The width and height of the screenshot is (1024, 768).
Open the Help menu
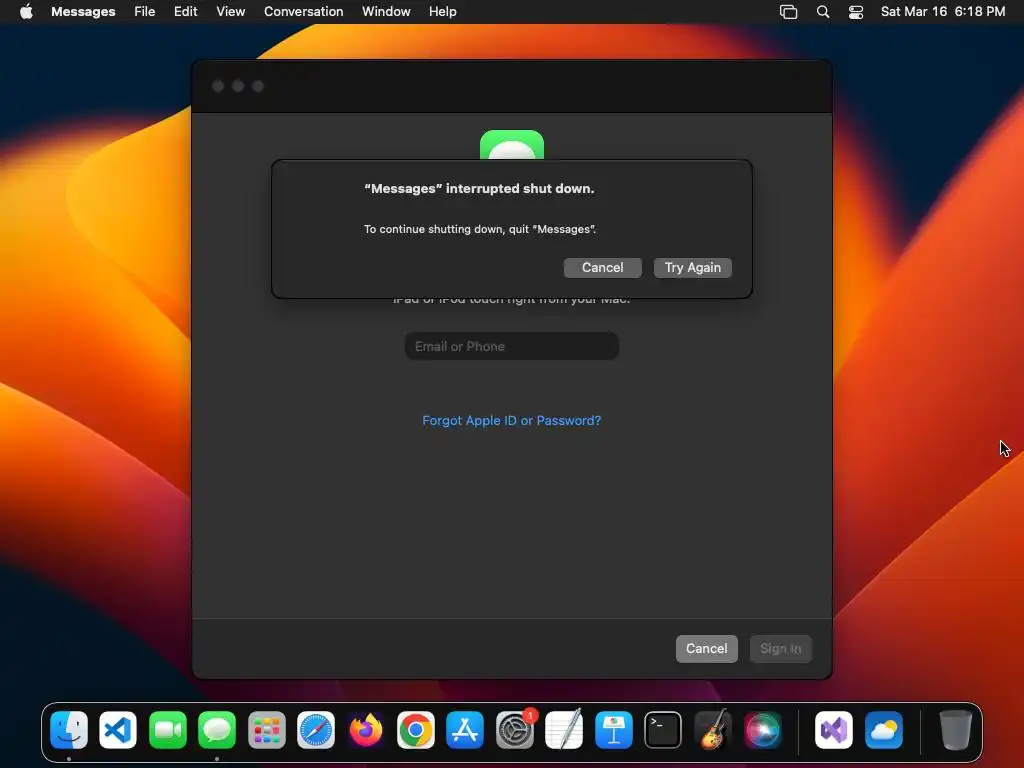tap(443, 12)
